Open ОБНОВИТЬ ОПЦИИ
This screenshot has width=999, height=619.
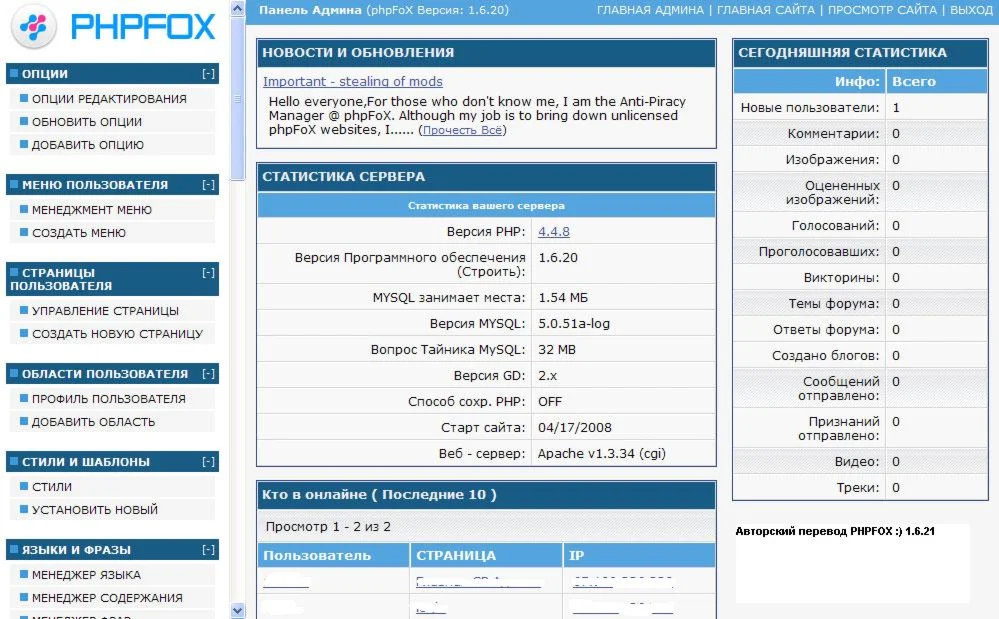pyautogui.click(x=87, y=122)
